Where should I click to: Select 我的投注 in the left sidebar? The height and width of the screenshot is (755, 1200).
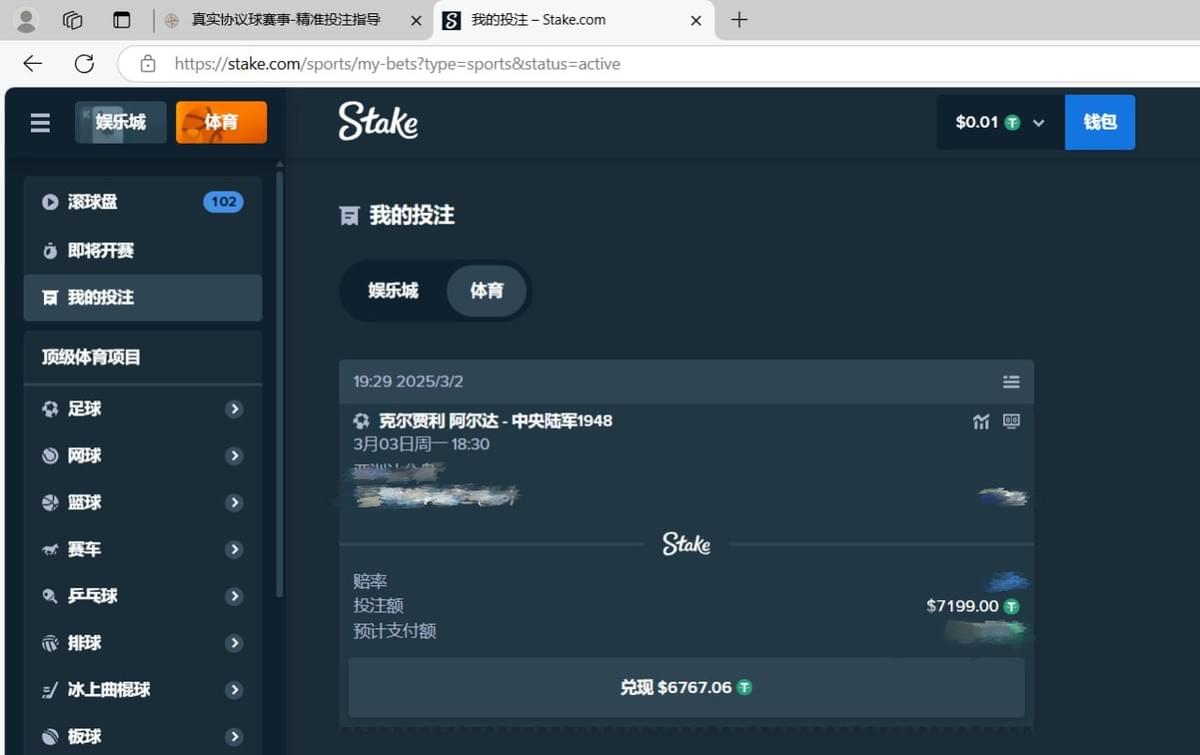tap(143, 298)
